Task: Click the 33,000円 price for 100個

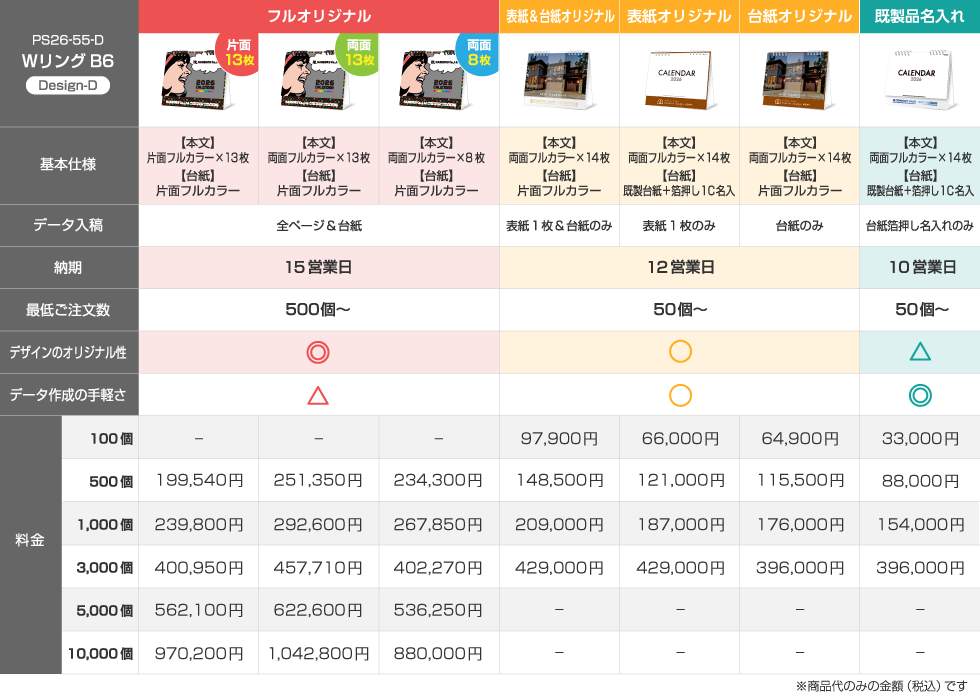Action: (x=919, y=437)
